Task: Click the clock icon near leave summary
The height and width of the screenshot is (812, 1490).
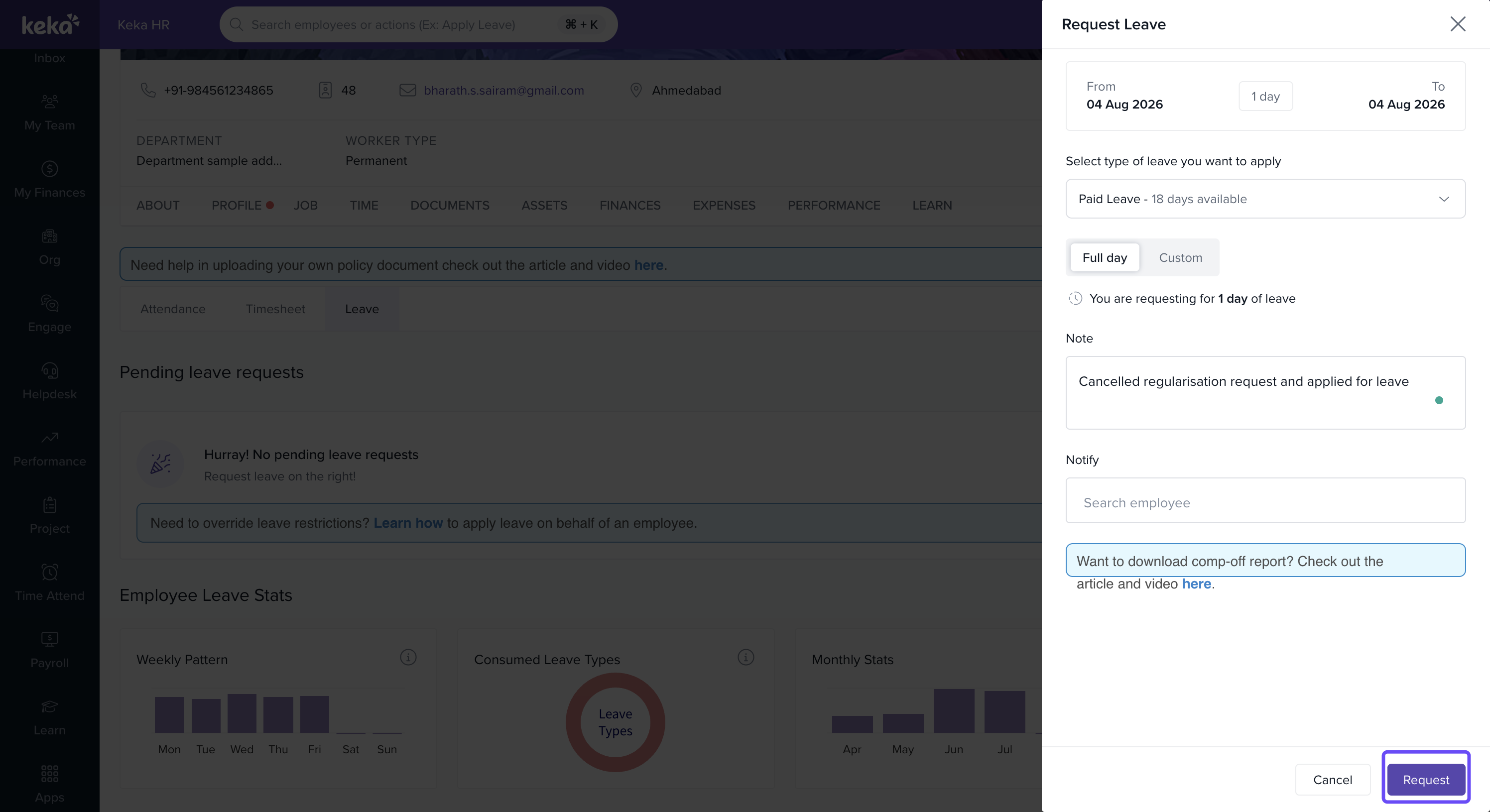Action: [1075, 298]
